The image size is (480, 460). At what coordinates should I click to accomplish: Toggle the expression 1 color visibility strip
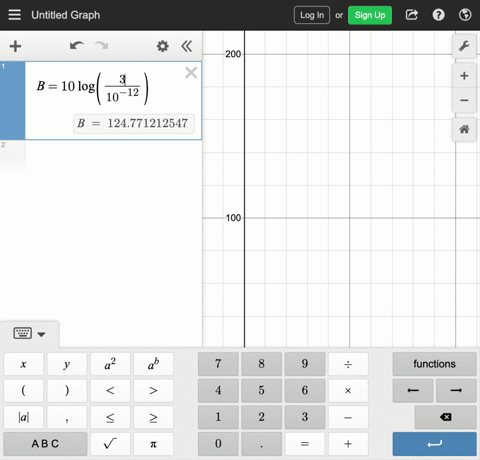pos(12,100)
